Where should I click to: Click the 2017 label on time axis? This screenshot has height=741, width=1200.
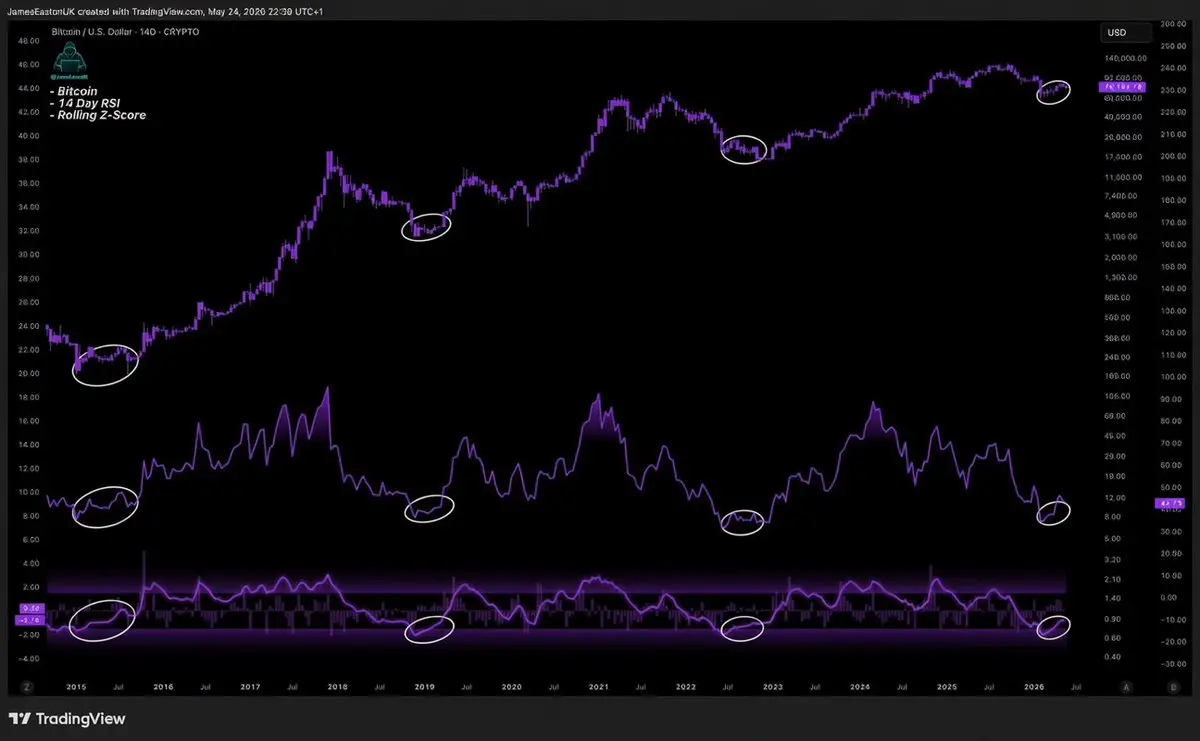tap(251, 687)
